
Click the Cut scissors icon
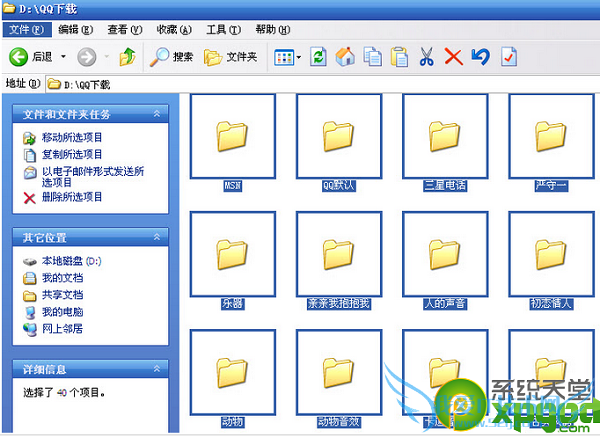(x=426, y=57)
